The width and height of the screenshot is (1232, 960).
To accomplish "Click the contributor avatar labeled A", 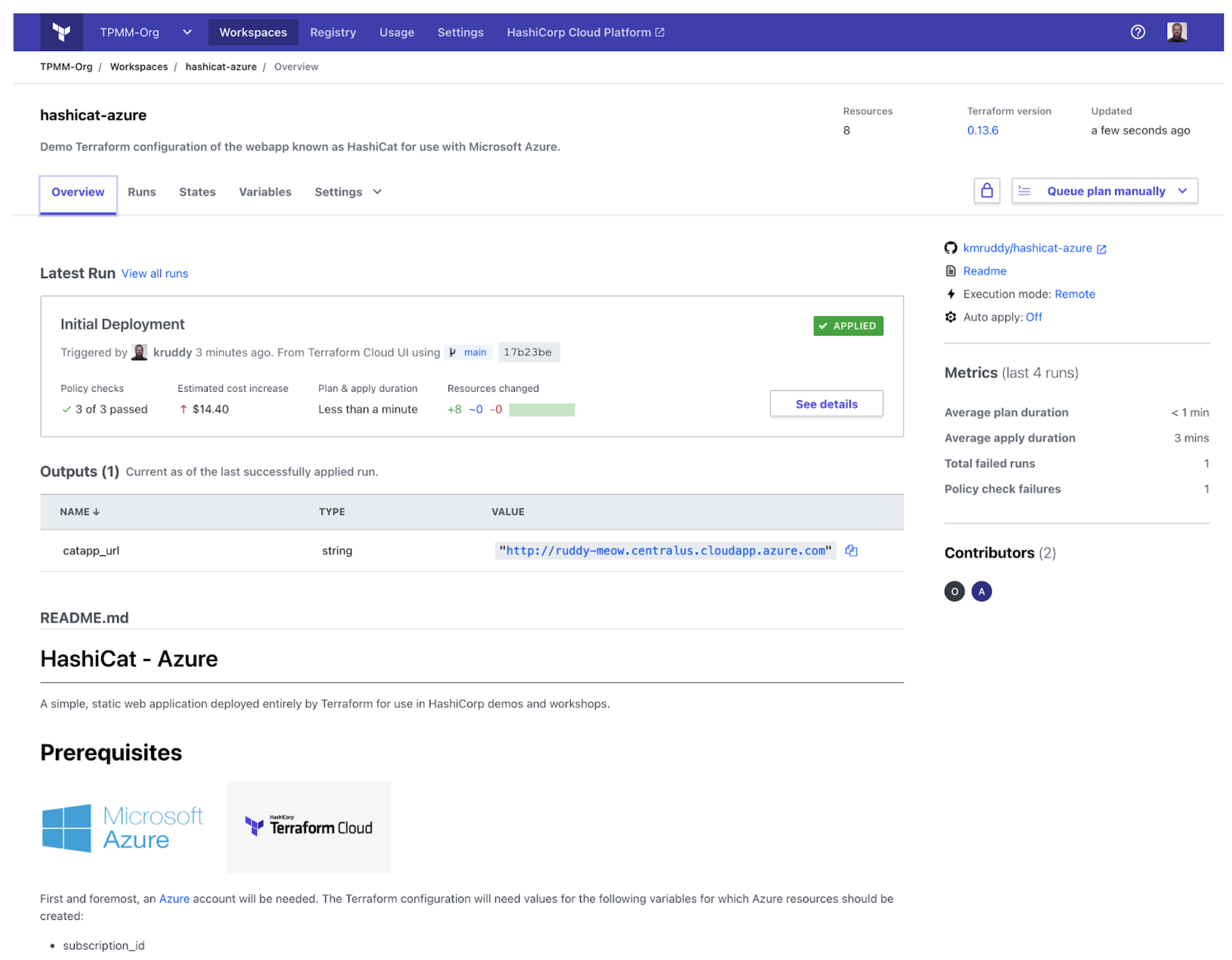I will [982, 591].
